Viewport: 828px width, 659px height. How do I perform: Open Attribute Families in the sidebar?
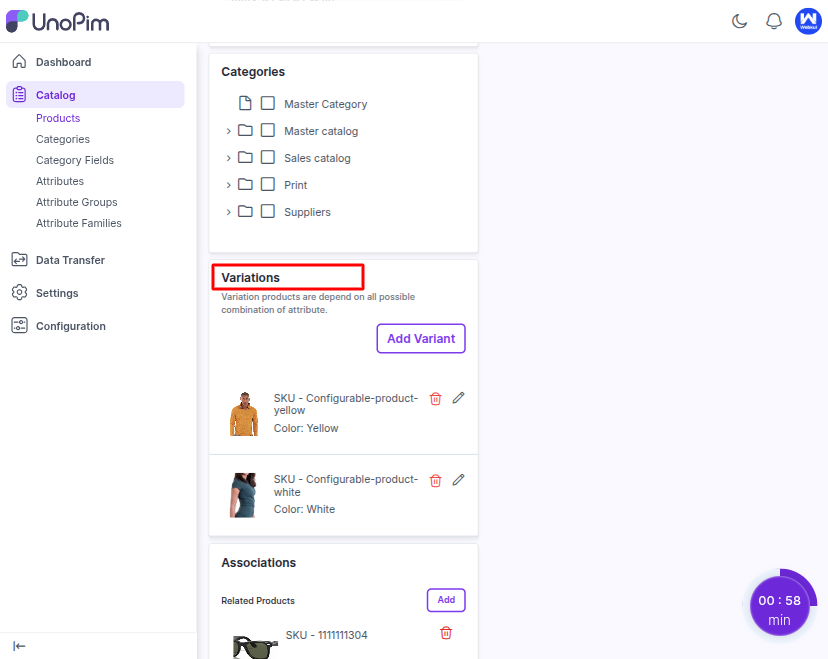79,223
